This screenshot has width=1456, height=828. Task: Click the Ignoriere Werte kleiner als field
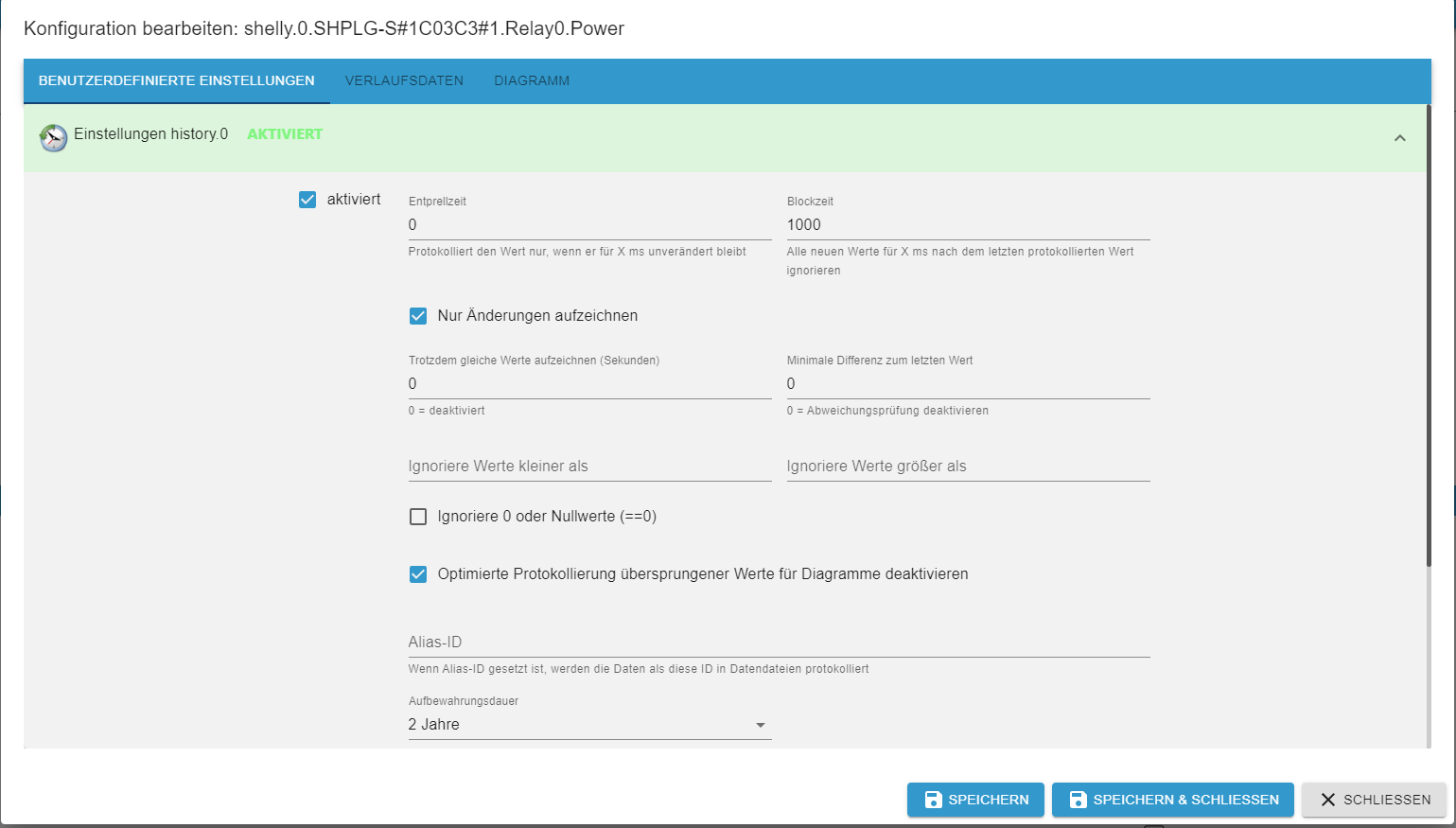click(589, 467)
